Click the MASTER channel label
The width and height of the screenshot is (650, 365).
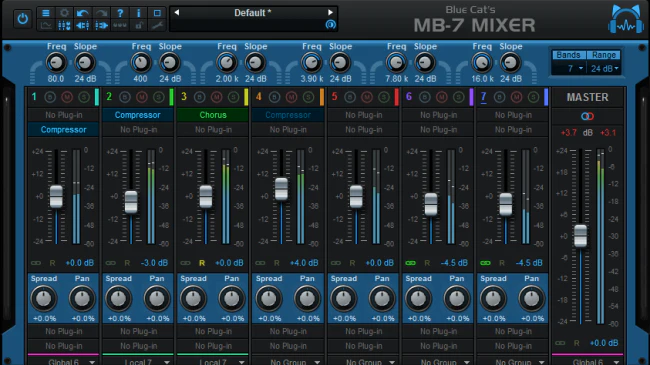click(587, 97)
